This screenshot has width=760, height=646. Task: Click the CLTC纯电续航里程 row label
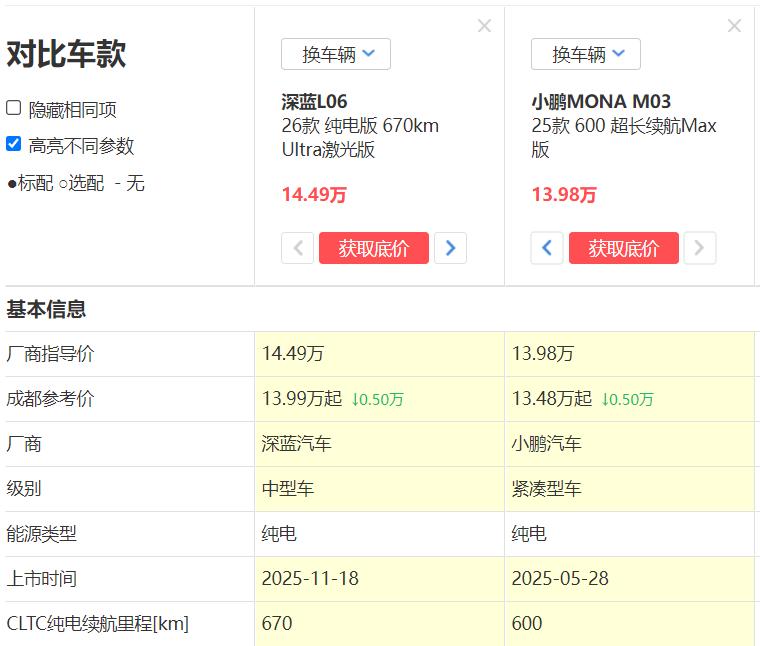coord(98,624)
